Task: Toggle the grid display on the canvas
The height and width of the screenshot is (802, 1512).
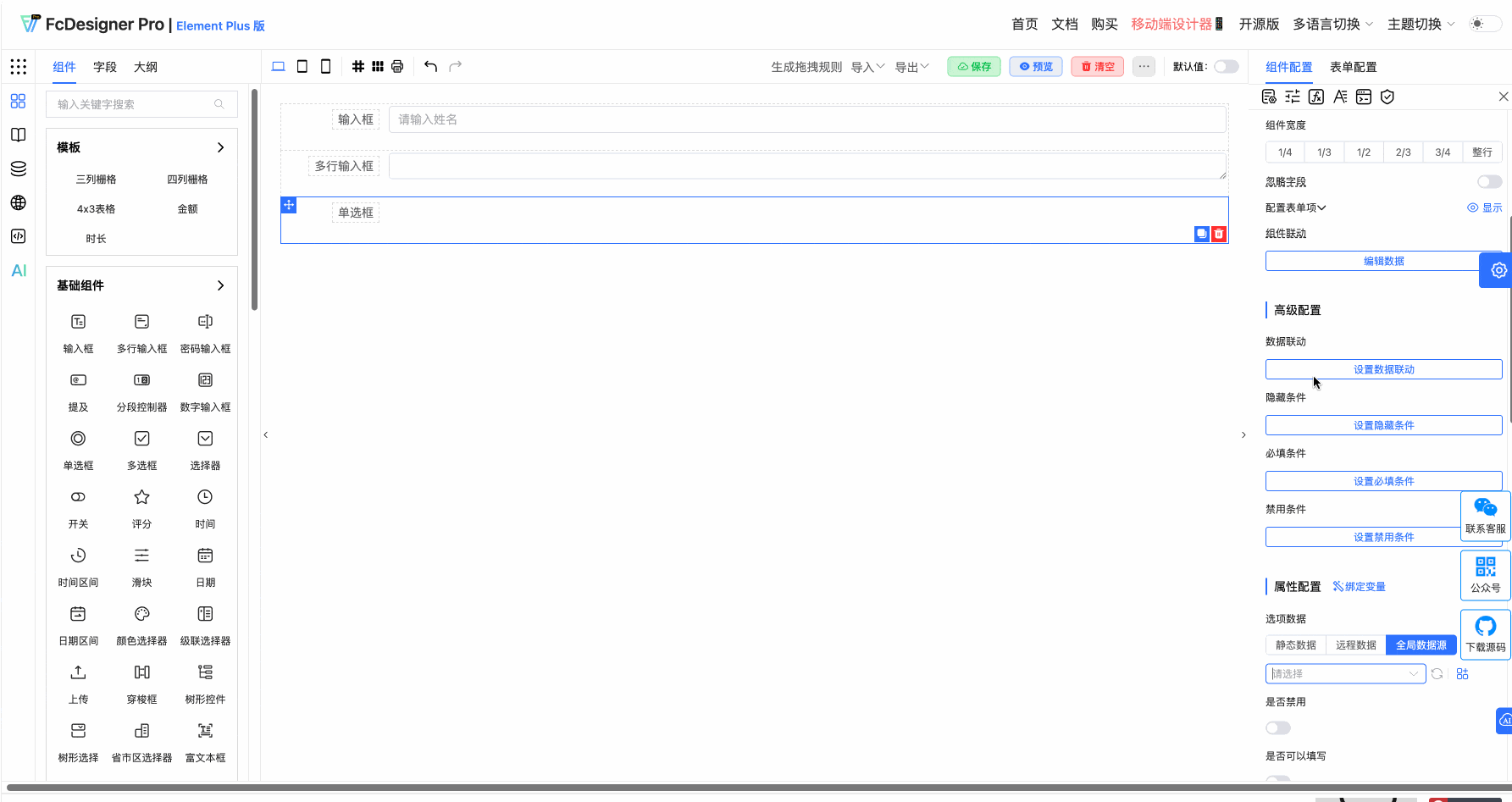Action: point(358,65)
